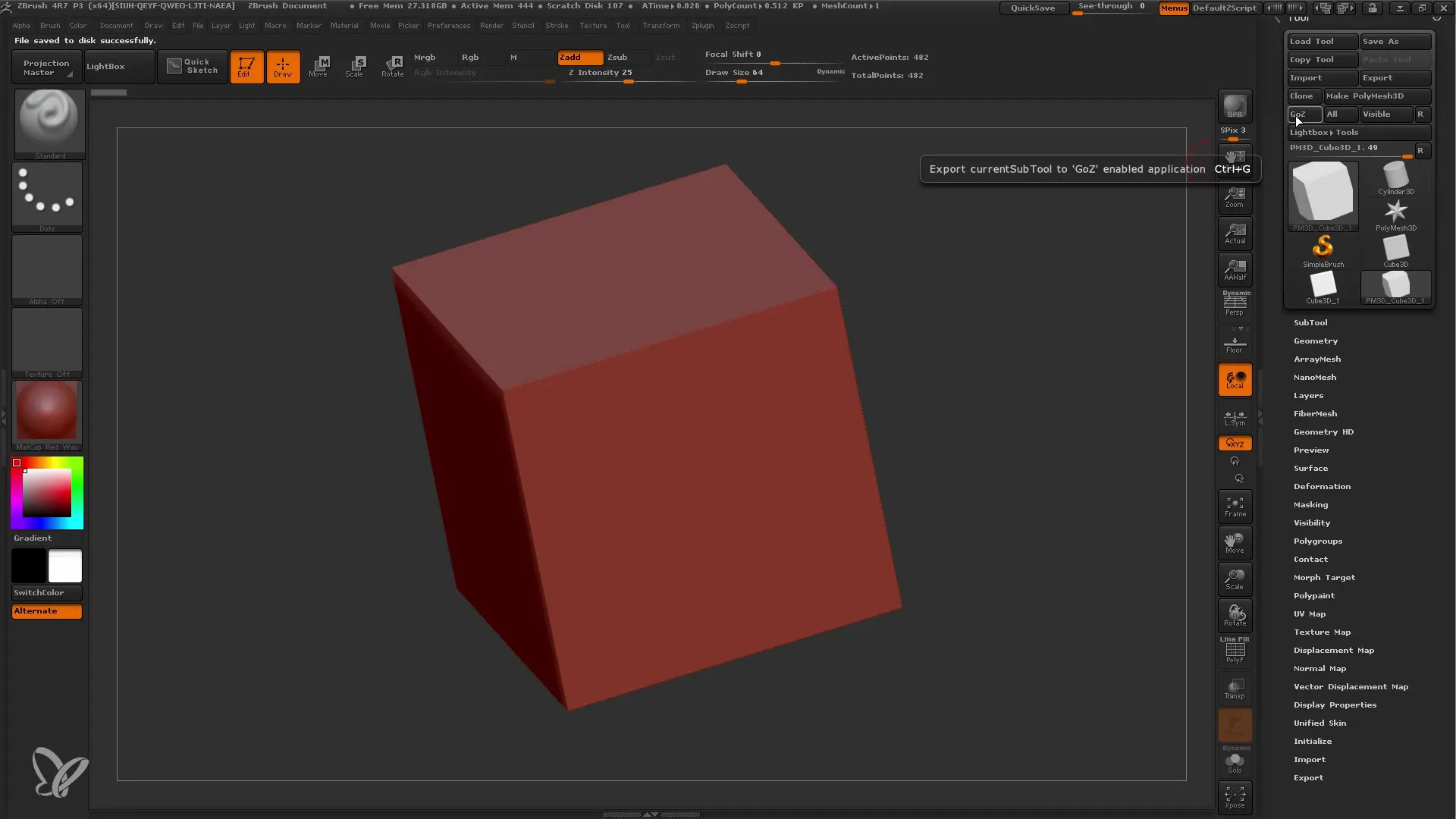This screenshot has width=1456, height=819.
Task: Click the SwitchColor button
Action: click(x=47, y=593)
